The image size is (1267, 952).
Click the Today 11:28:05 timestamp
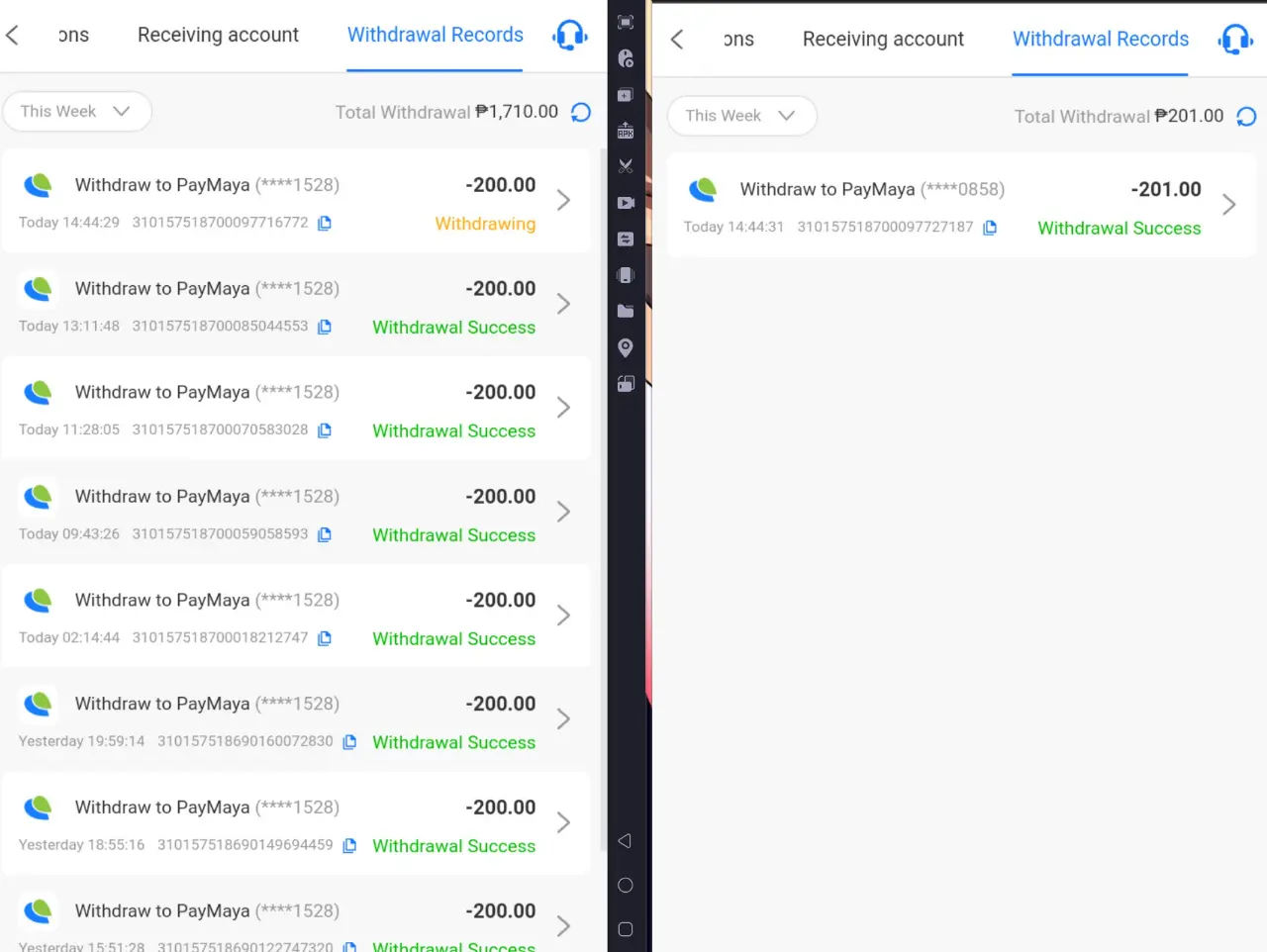pos(69,430)
